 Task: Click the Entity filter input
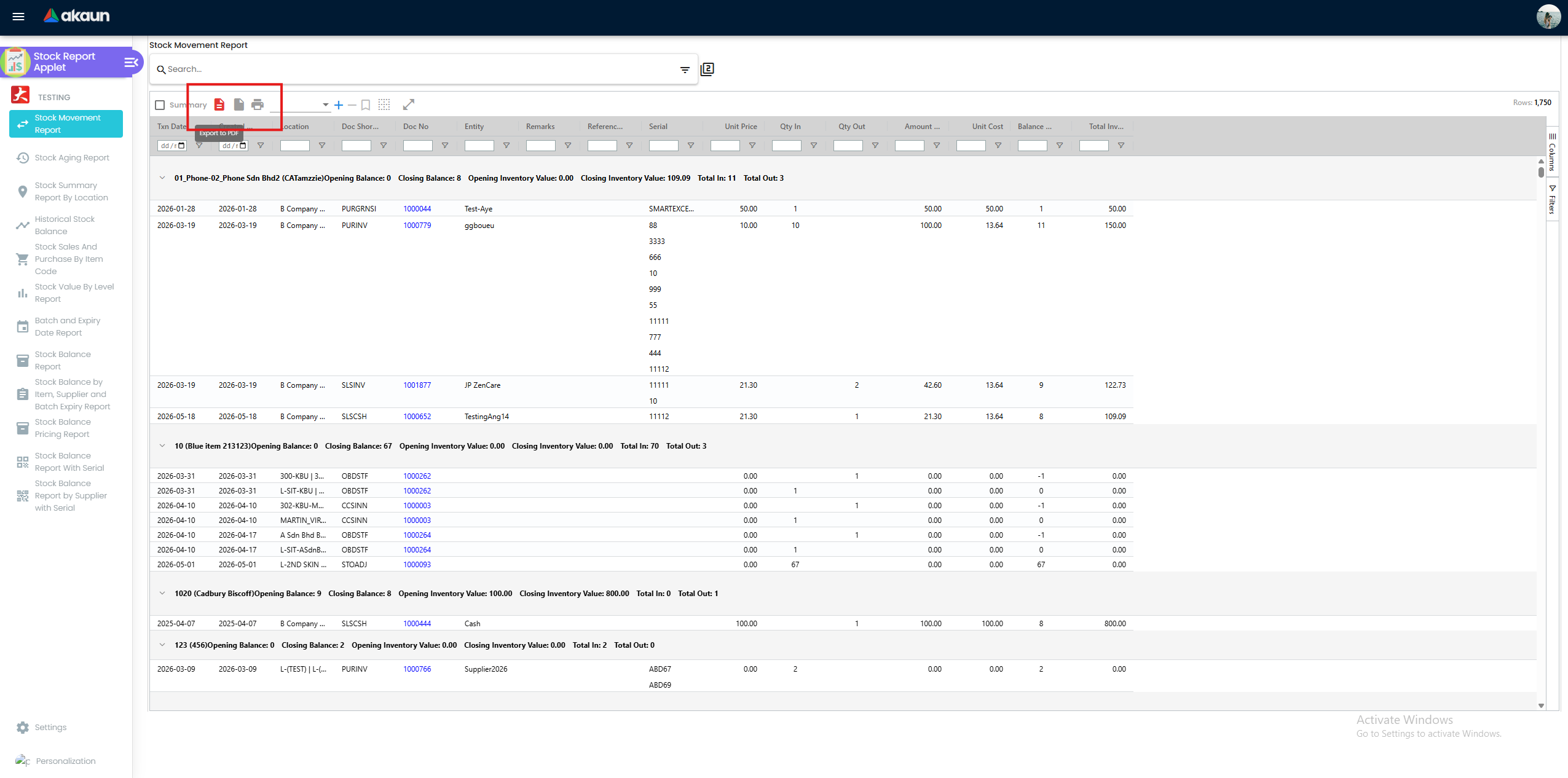pos(479,146)
